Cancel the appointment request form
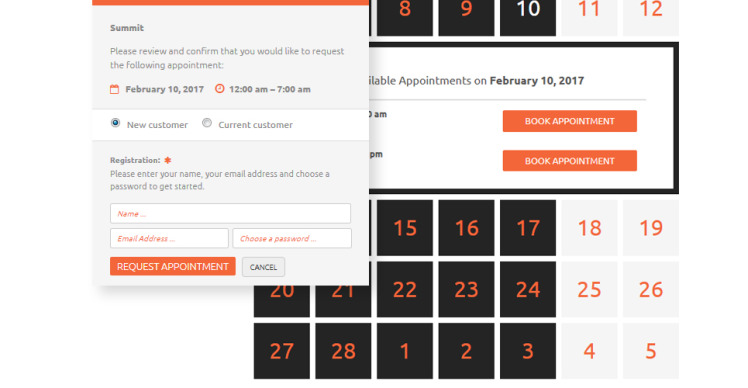Image resolution: width=748 pixels, height=388 pixels. click(263, 267)
